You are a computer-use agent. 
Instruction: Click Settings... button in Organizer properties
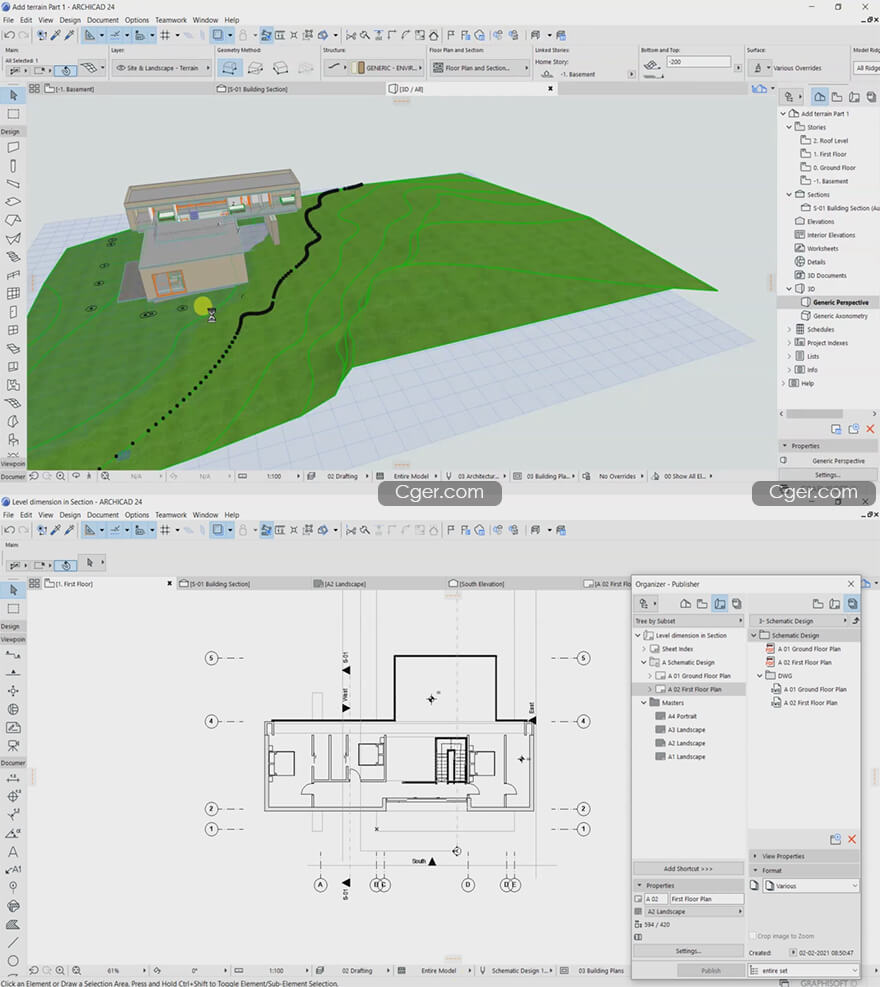[x=688, y=951]
